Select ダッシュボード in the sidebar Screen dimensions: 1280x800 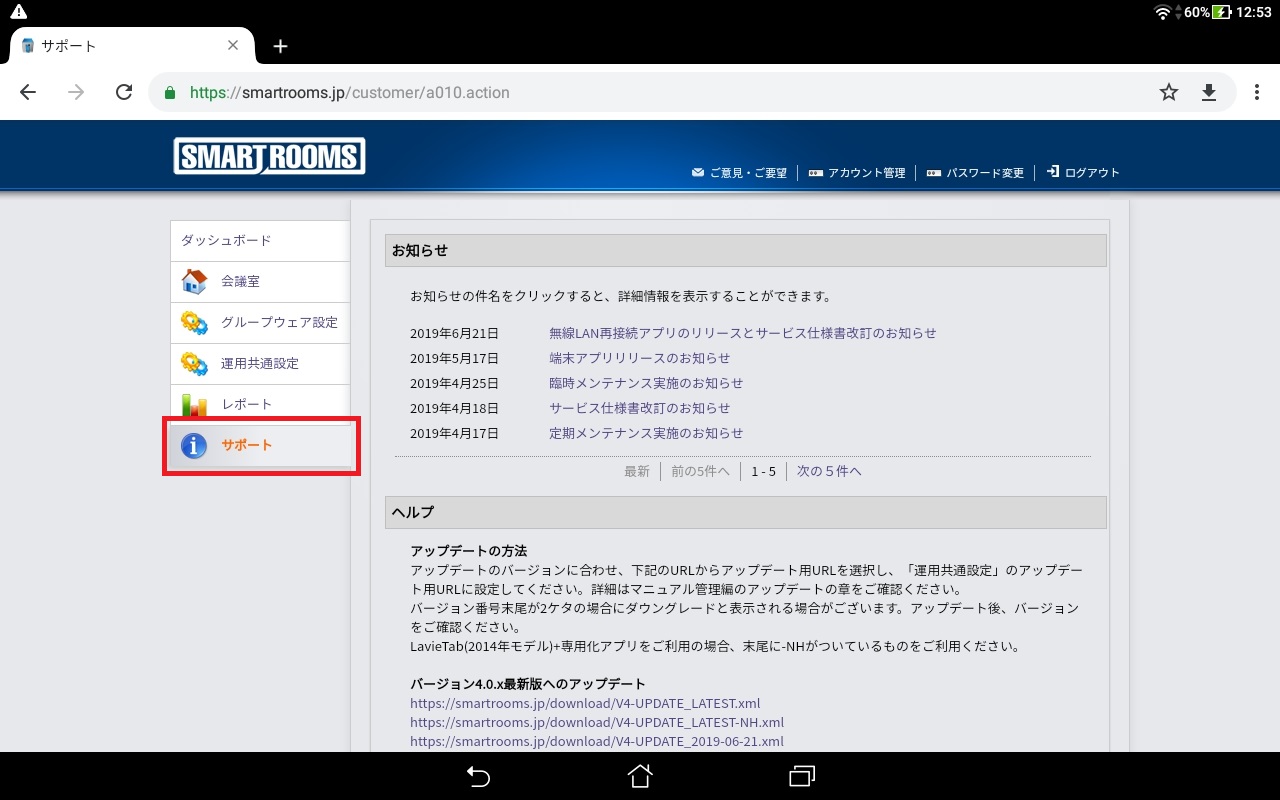(227, 241)
